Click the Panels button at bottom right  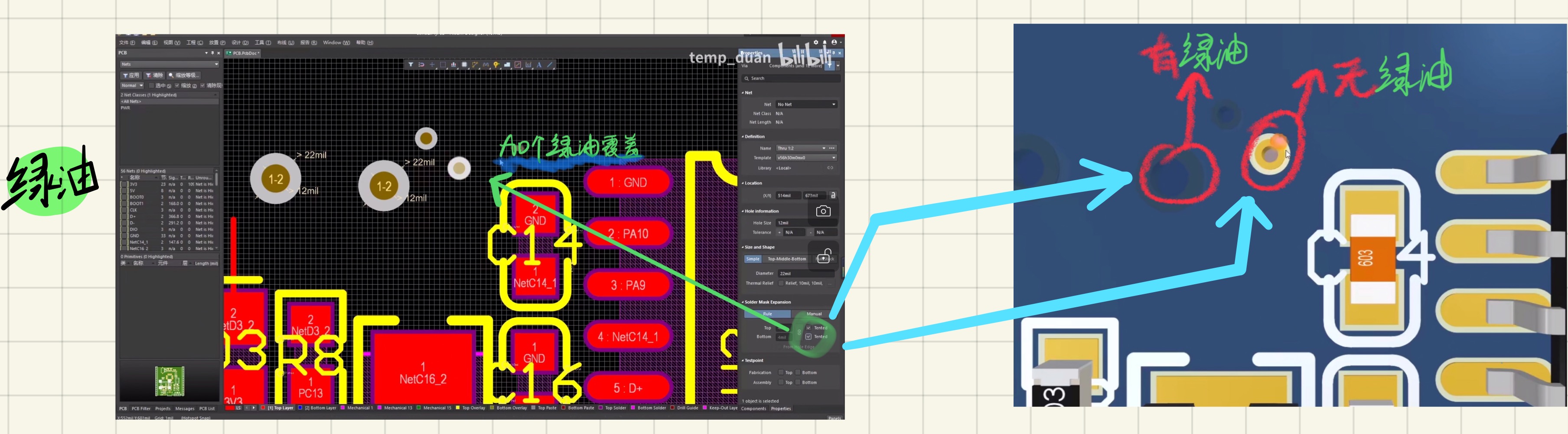(x=835, y=418)
